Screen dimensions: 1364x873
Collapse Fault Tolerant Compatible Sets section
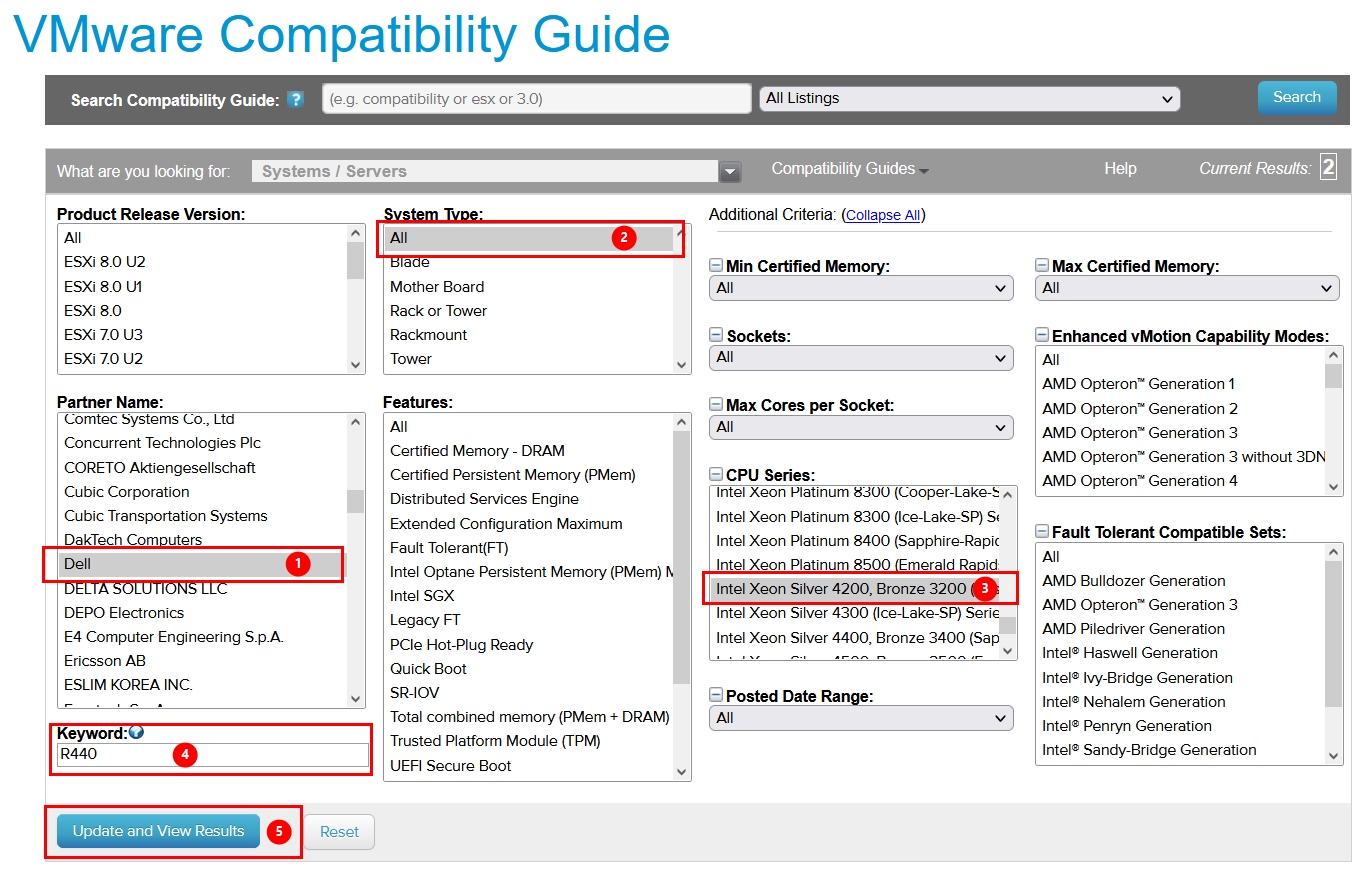coord(1042,532)
